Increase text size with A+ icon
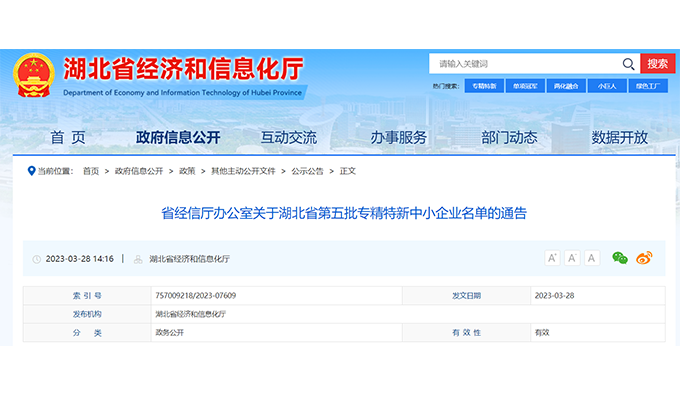 pyautogui.click(x=552, y=258)
